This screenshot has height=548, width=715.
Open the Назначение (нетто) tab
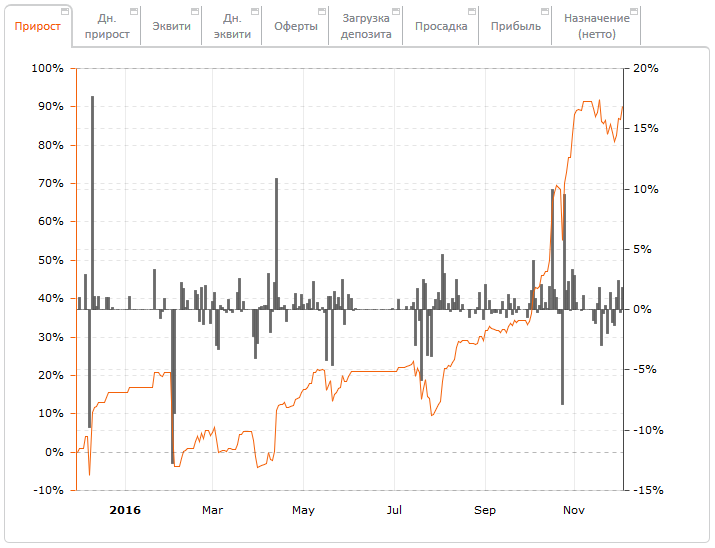(596, 27)
